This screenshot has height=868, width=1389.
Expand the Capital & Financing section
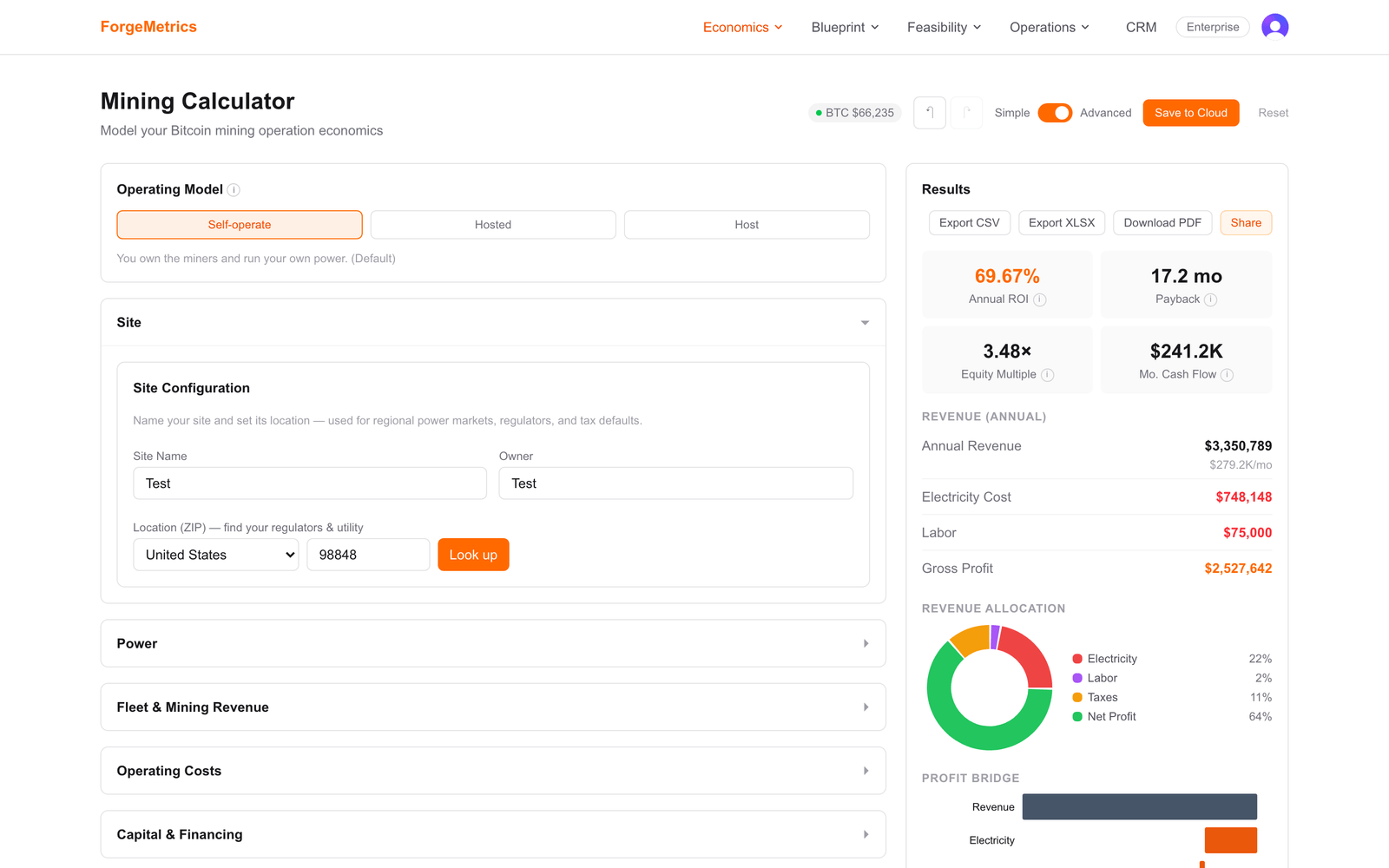click(493, 834)
